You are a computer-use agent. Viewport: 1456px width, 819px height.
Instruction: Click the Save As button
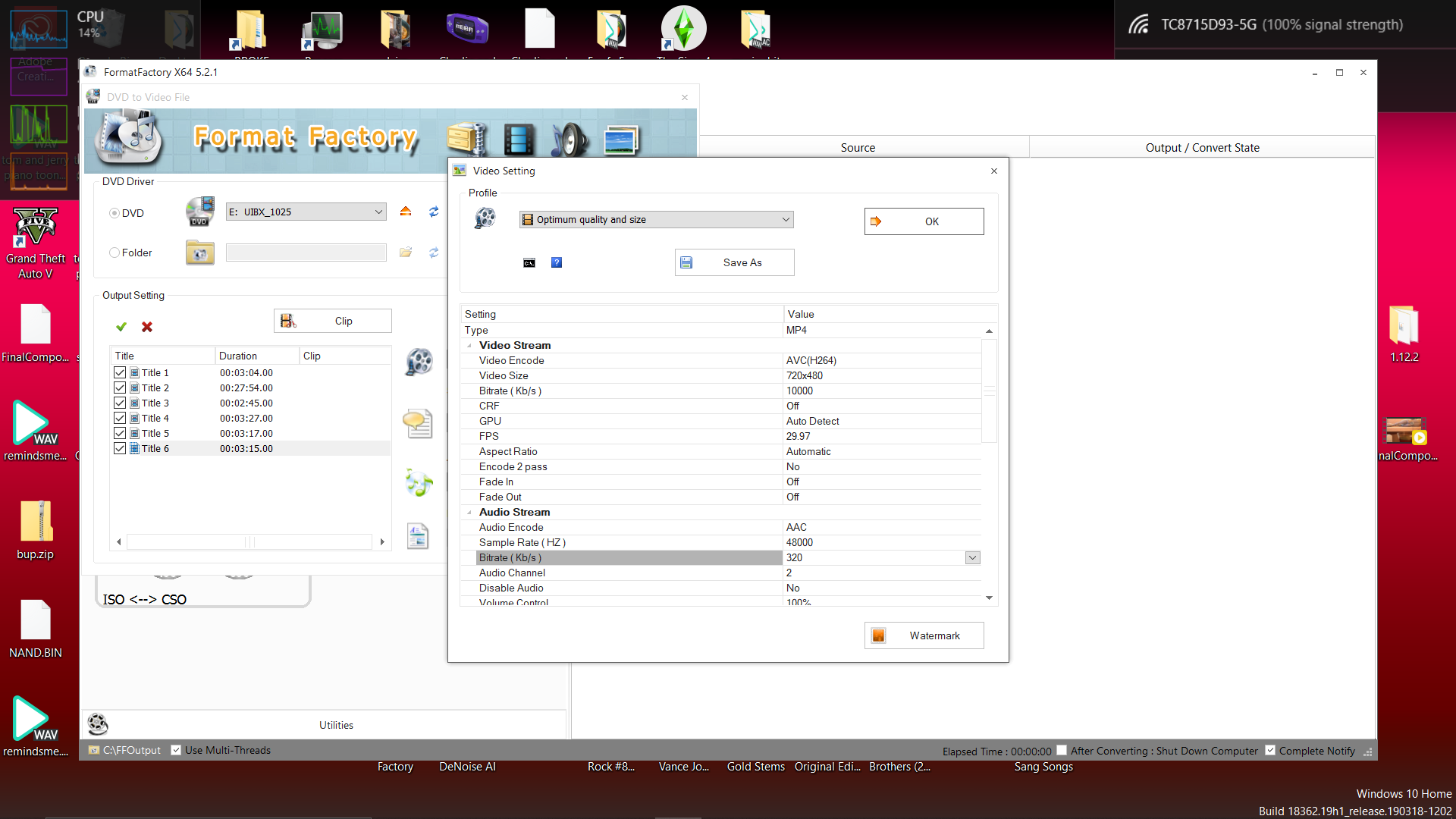point(734,262)
